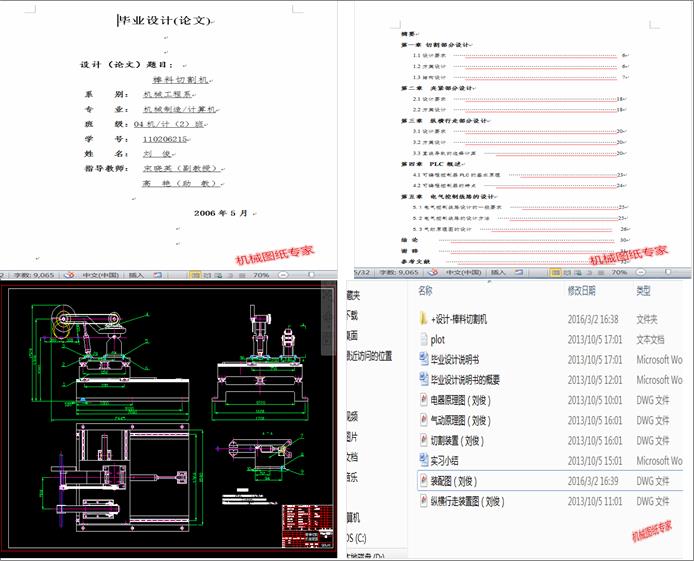Image resolution: width=694 pixels, height=561 pixels.
Task: Click the 2013/10/5 15:01 date of 实习小结
Action: [x=595, y=461]
